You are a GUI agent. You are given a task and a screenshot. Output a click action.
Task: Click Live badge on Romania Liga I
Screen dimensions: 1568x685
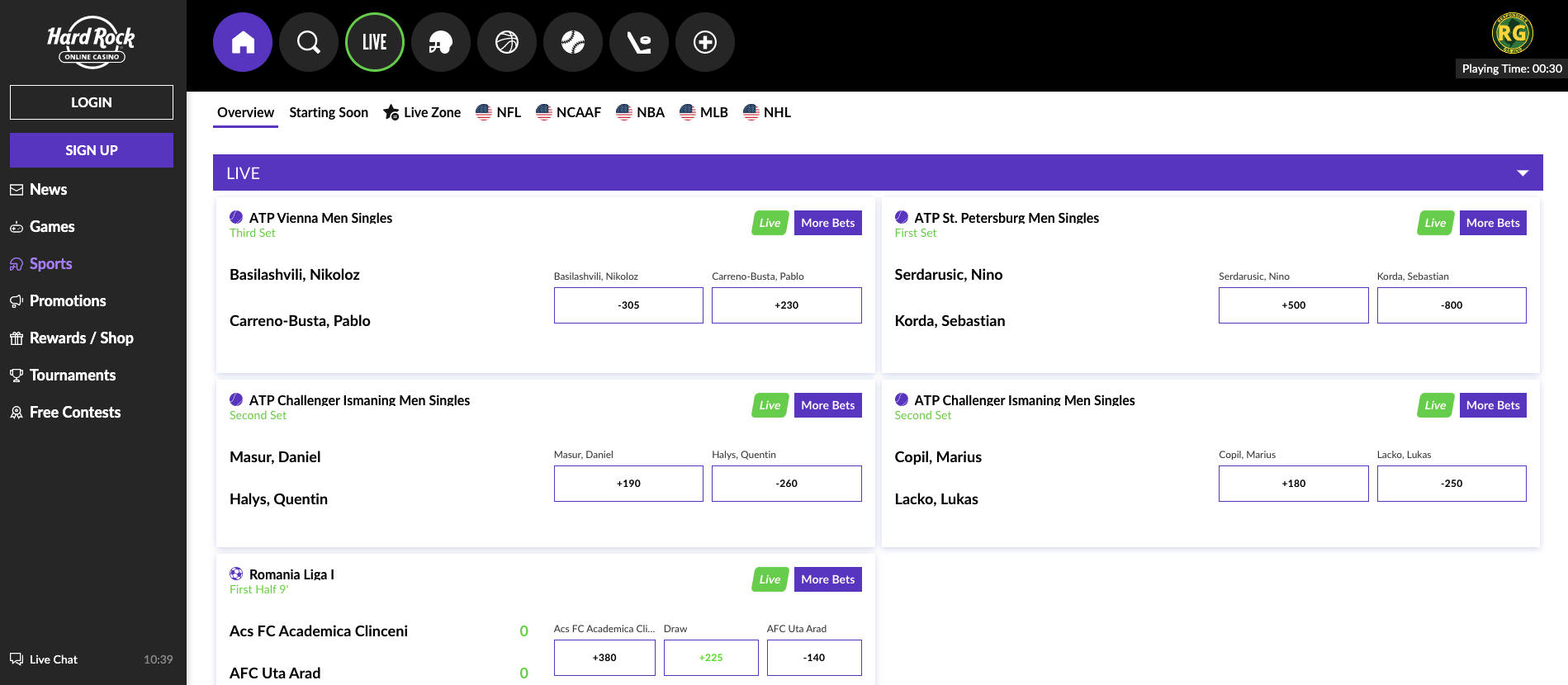(x=770, y=579)
